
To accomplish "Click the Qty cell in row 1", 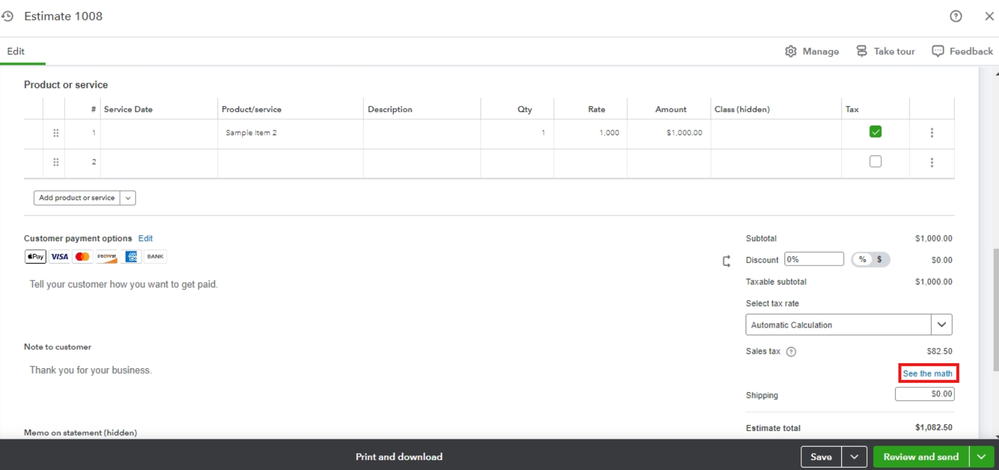I will (517, 133).
